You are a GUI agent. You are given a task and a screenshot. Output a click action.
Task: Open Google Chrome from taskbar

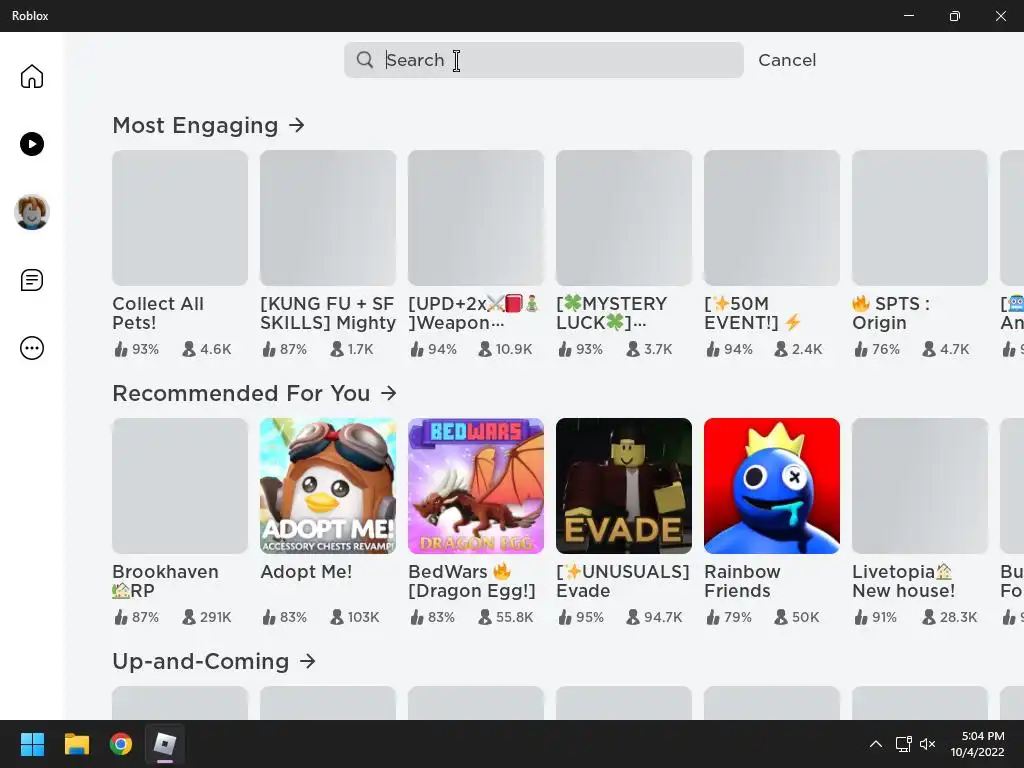tap(121, 744)
